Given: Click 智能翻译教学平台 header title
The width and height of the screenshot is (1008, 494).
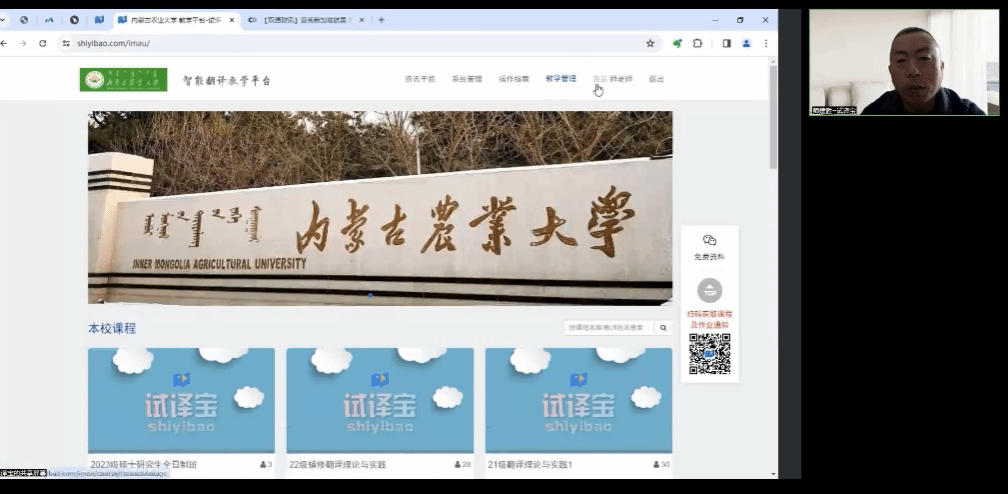Looking at the screenshot, I should (x=226, y=80).
